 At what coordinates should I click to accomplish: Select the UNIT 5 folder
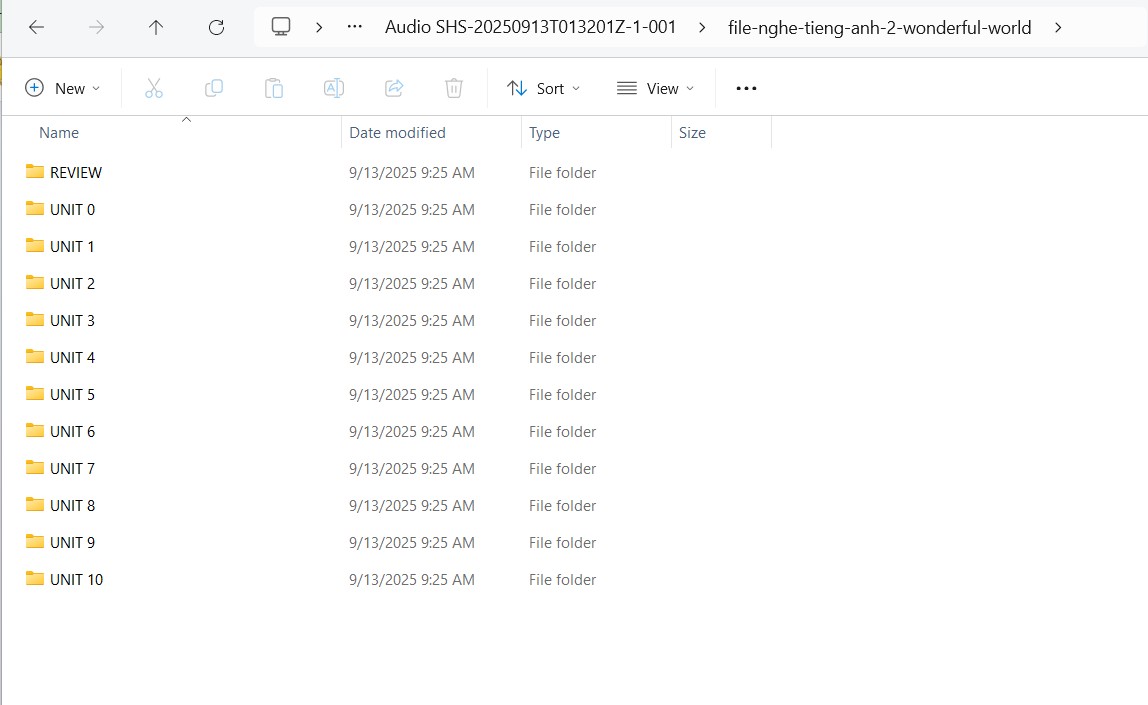72,395
